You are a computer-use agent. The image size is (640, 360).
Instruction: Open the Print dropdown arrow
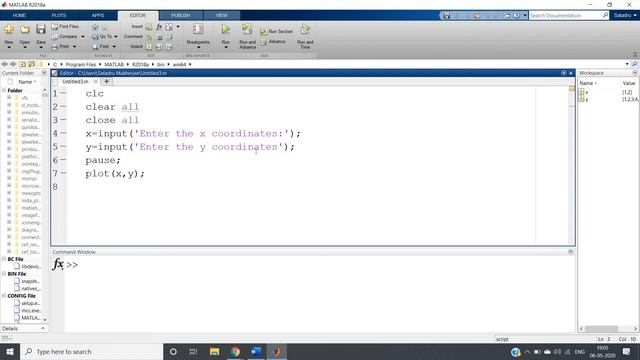(74, 47)
